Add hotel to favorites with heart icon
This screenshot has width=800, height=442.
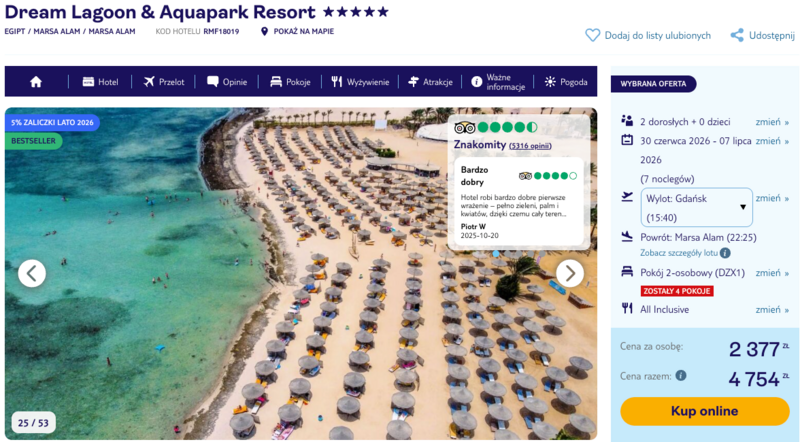(x=592, y=35)
